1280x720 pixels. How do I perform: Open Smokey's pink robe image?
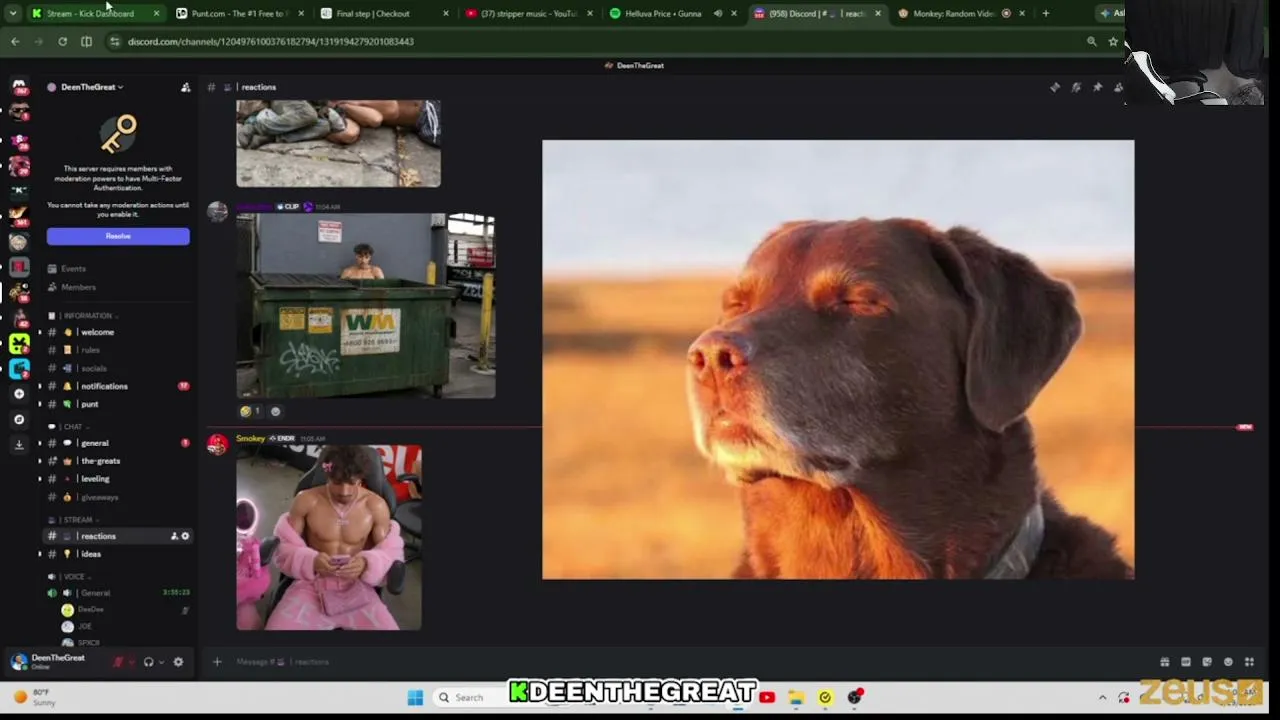(x=329, y=538)
